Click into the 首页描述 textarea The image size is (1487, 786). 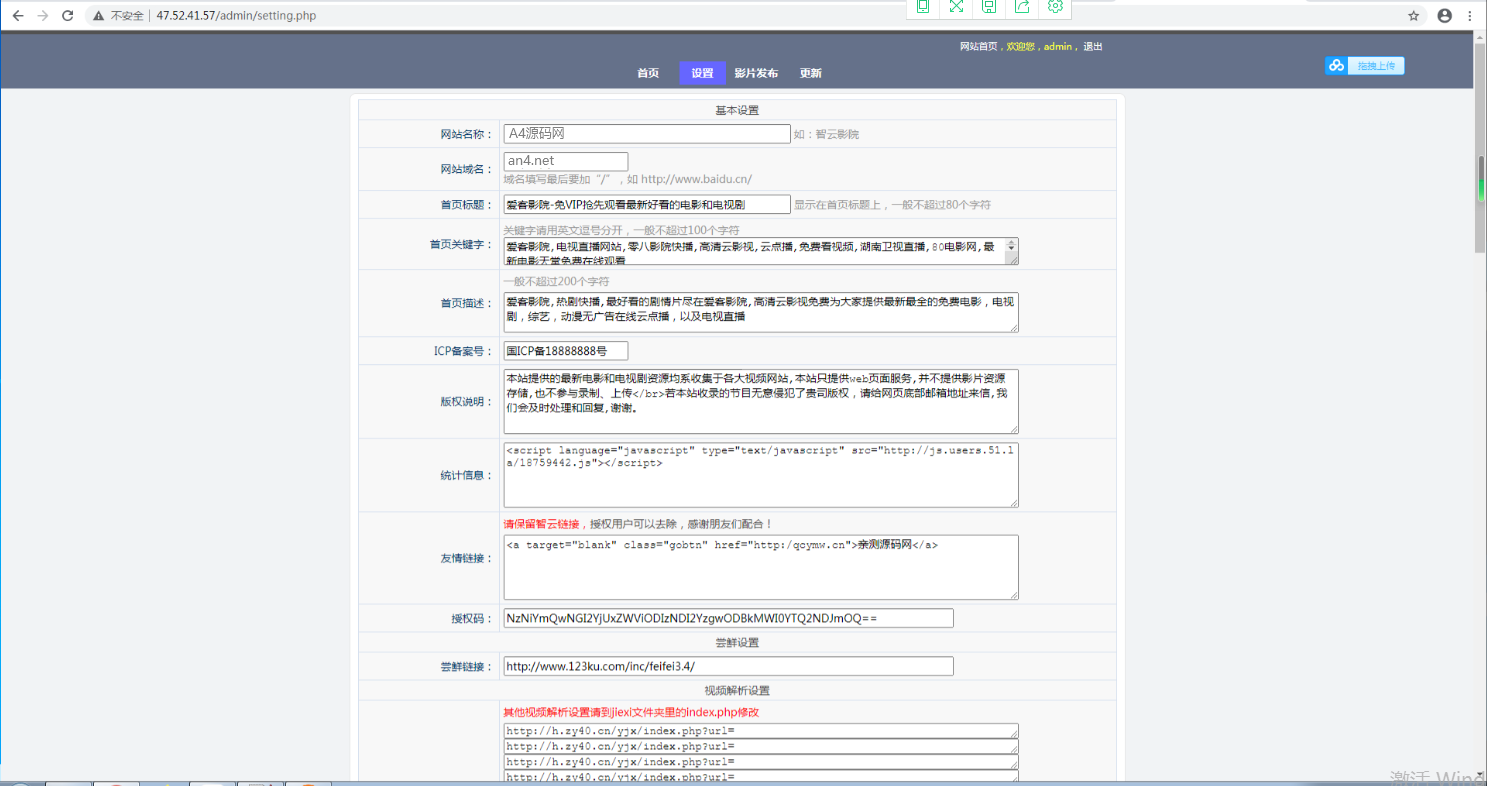[761, 312]
